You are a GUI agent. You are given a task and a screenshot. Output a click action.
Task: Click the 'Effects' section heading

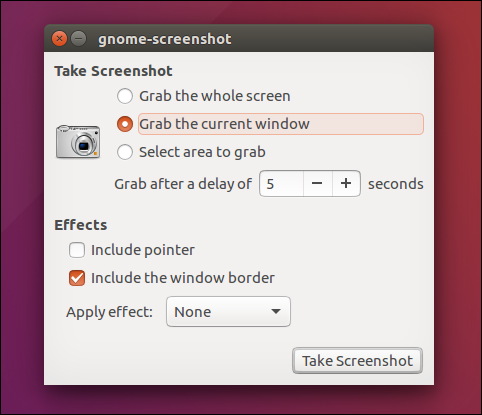[81, 225]
